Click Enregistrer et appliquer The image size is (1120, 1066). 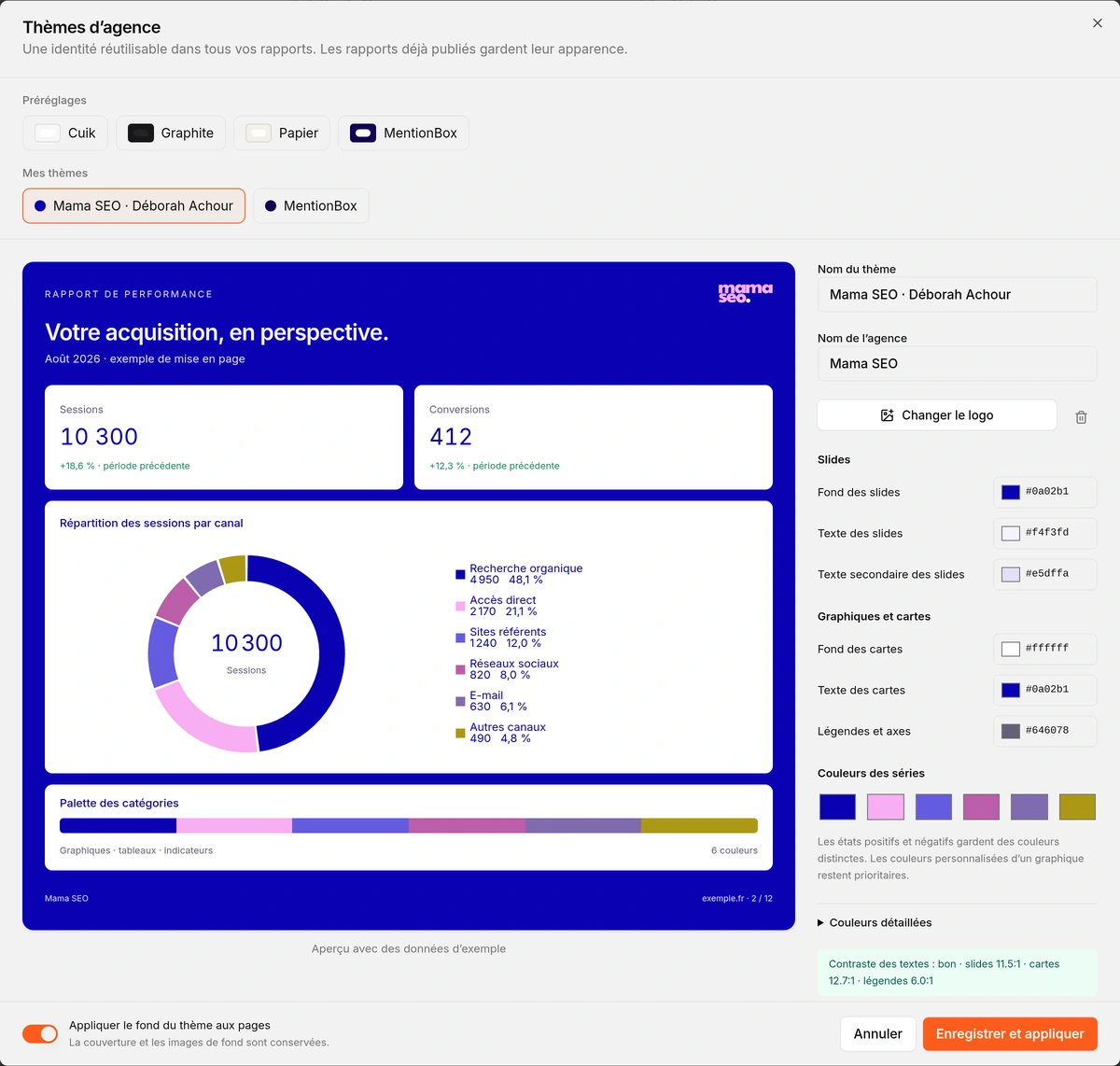1010,1033
